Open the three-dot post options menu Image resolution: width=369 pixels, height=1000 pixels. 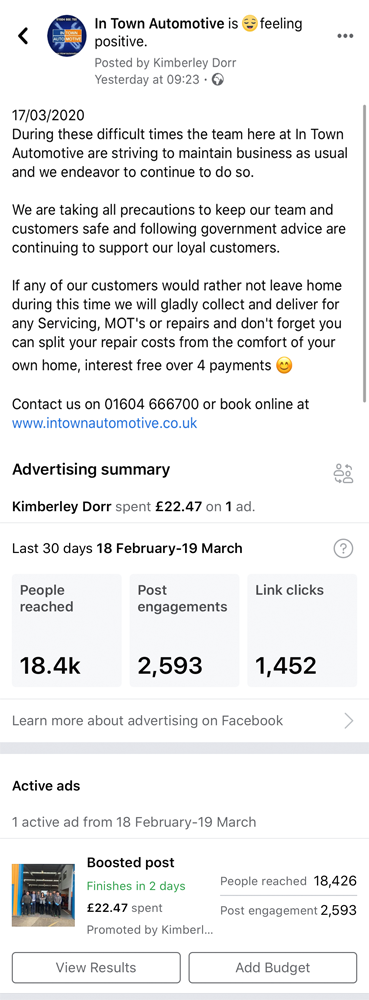pyautogui.click(x=345, y=36)
